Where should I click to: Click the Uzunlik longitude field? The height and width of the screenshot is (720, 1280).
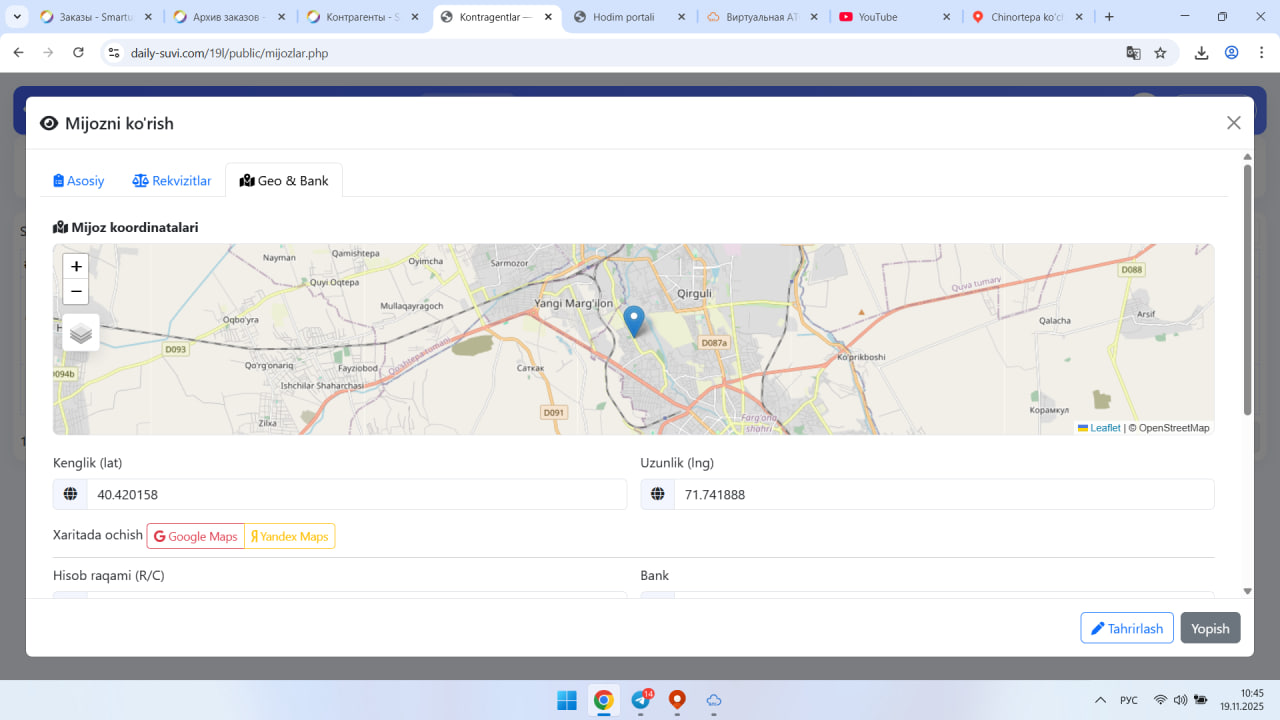coord(942,494)
